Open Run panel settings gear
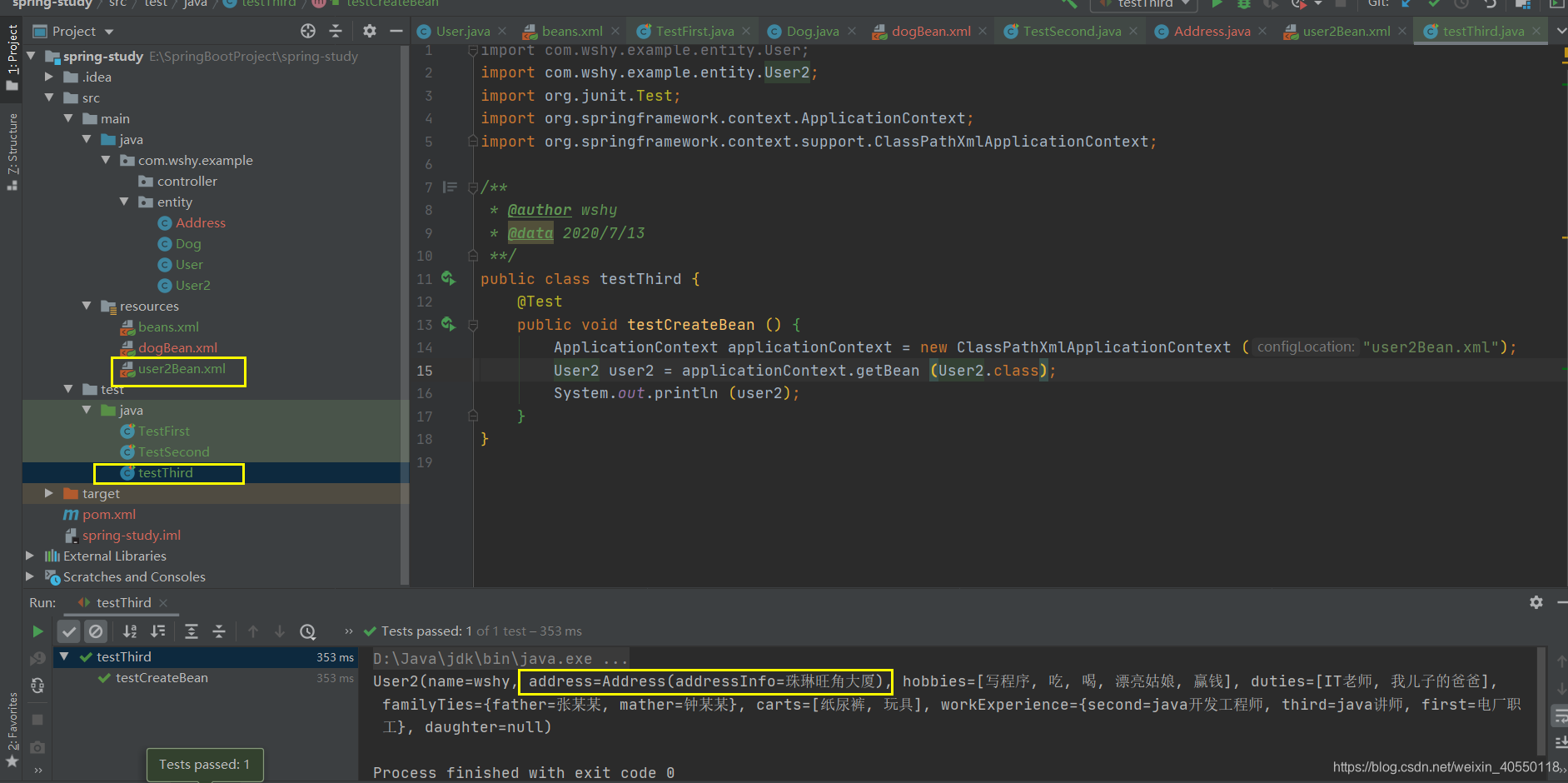Viewport: 1568px width, 783px height. pos(1536,602)
